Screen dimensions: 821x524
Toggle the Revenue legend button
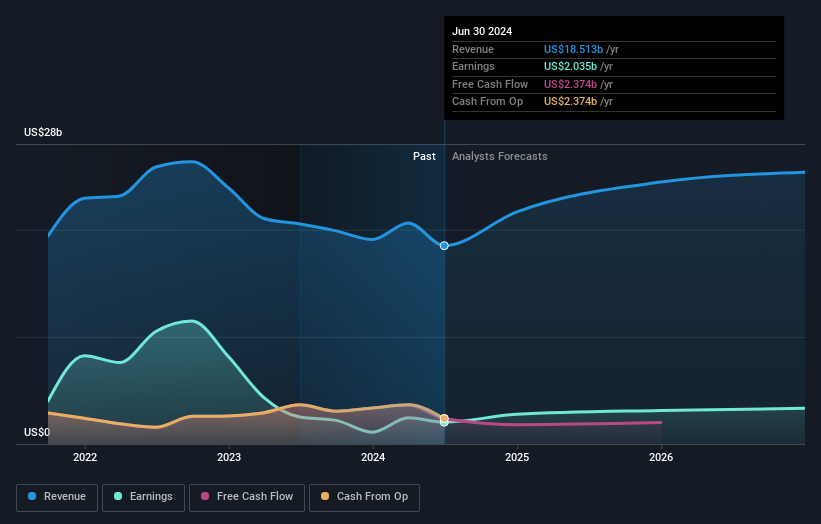click(57, 497)
